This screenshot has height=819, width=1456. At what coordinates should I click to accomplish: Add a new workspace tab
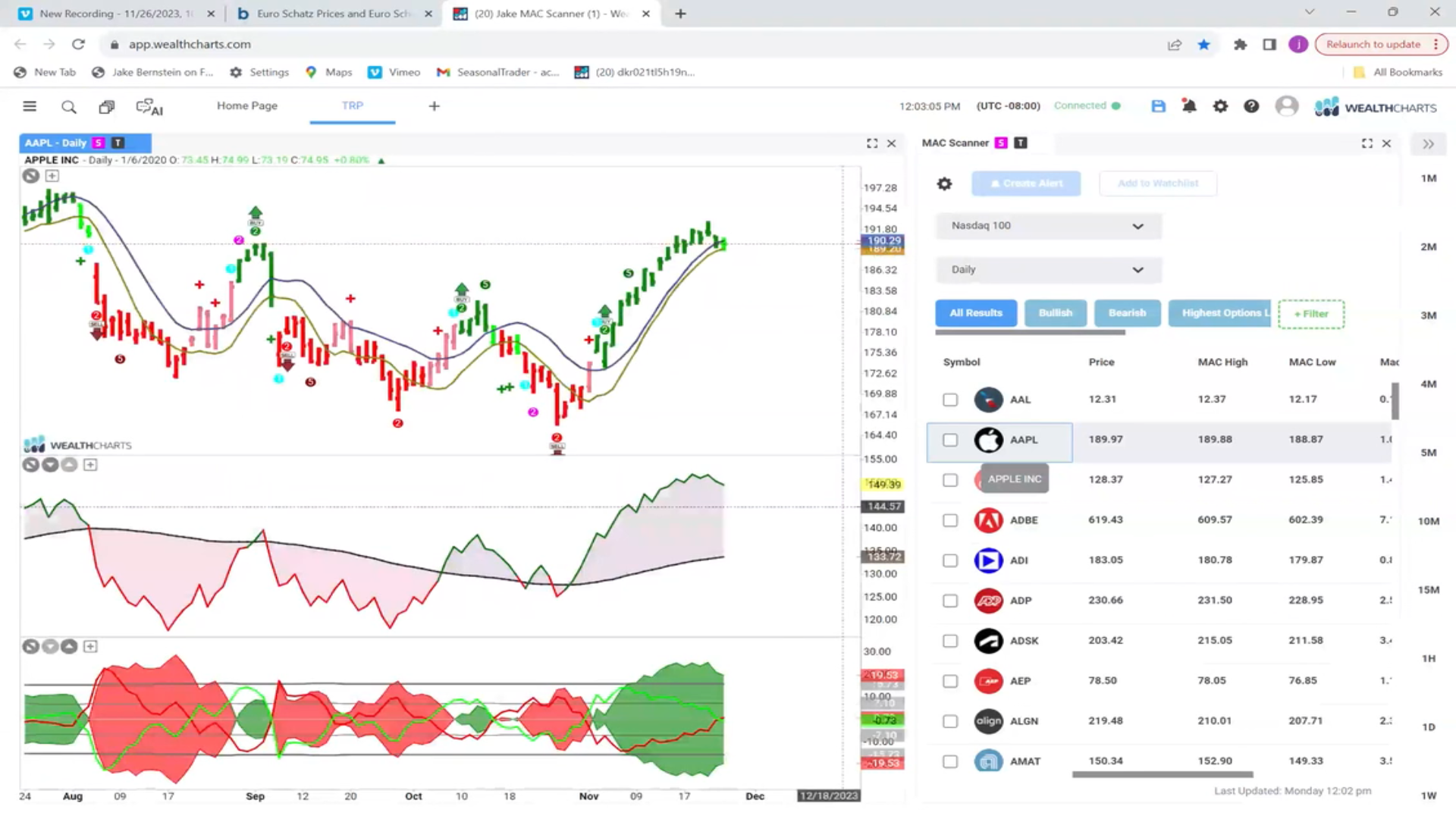[x=434, y=106]
